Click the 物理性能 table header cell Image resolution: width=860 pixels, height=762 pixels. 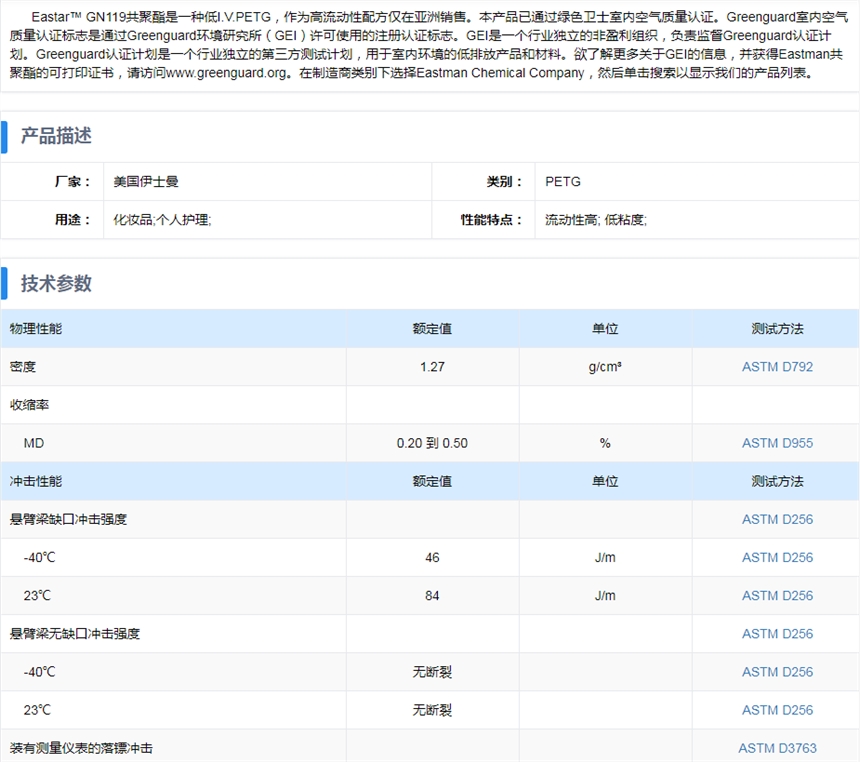[36, 329]
